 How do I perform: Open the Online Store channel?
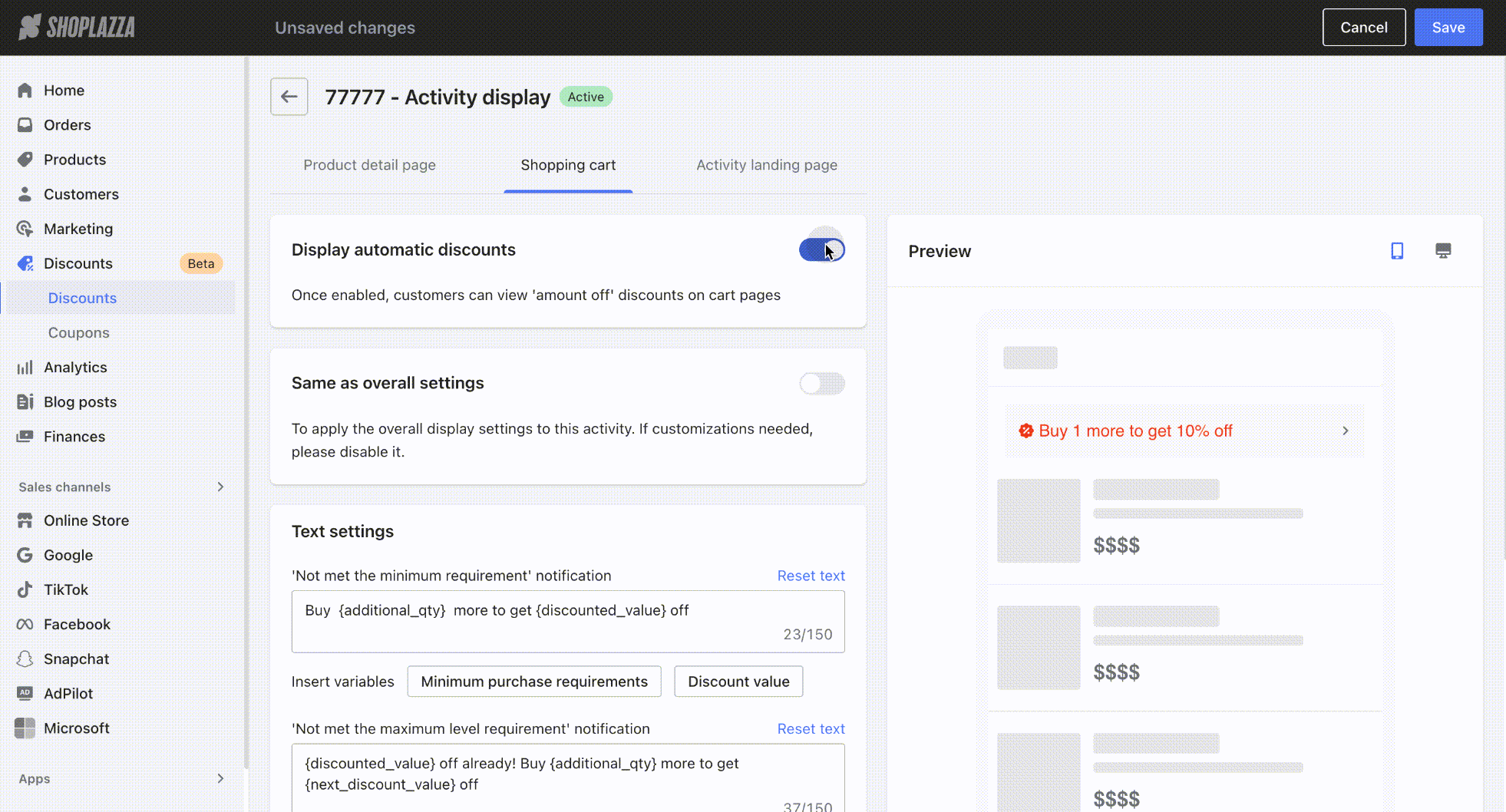86,520
